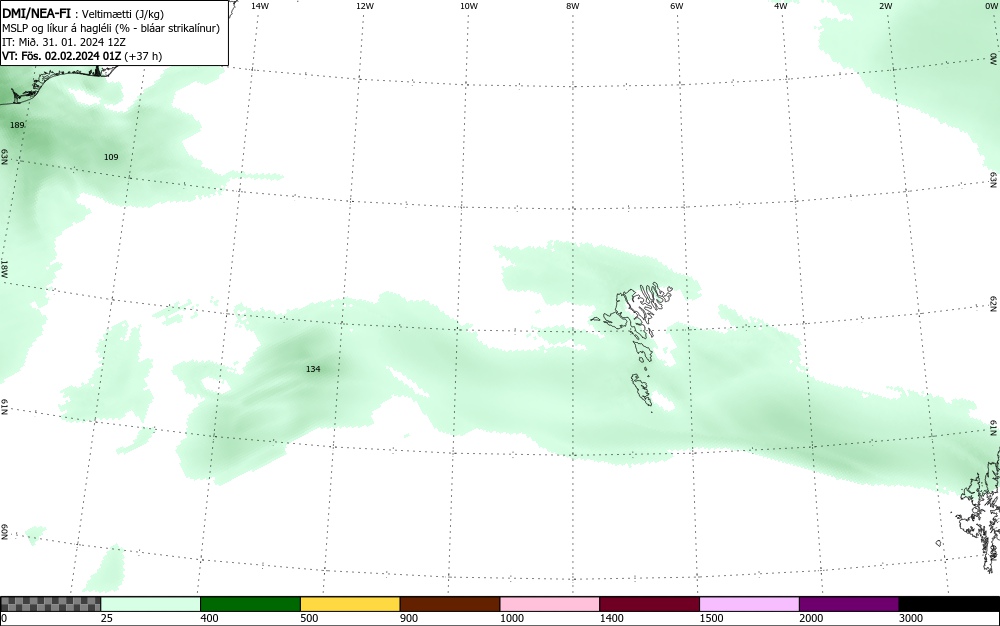Choose the purple 2000–3000 legend swatch

pyautogui.click(x=849, y=604)
